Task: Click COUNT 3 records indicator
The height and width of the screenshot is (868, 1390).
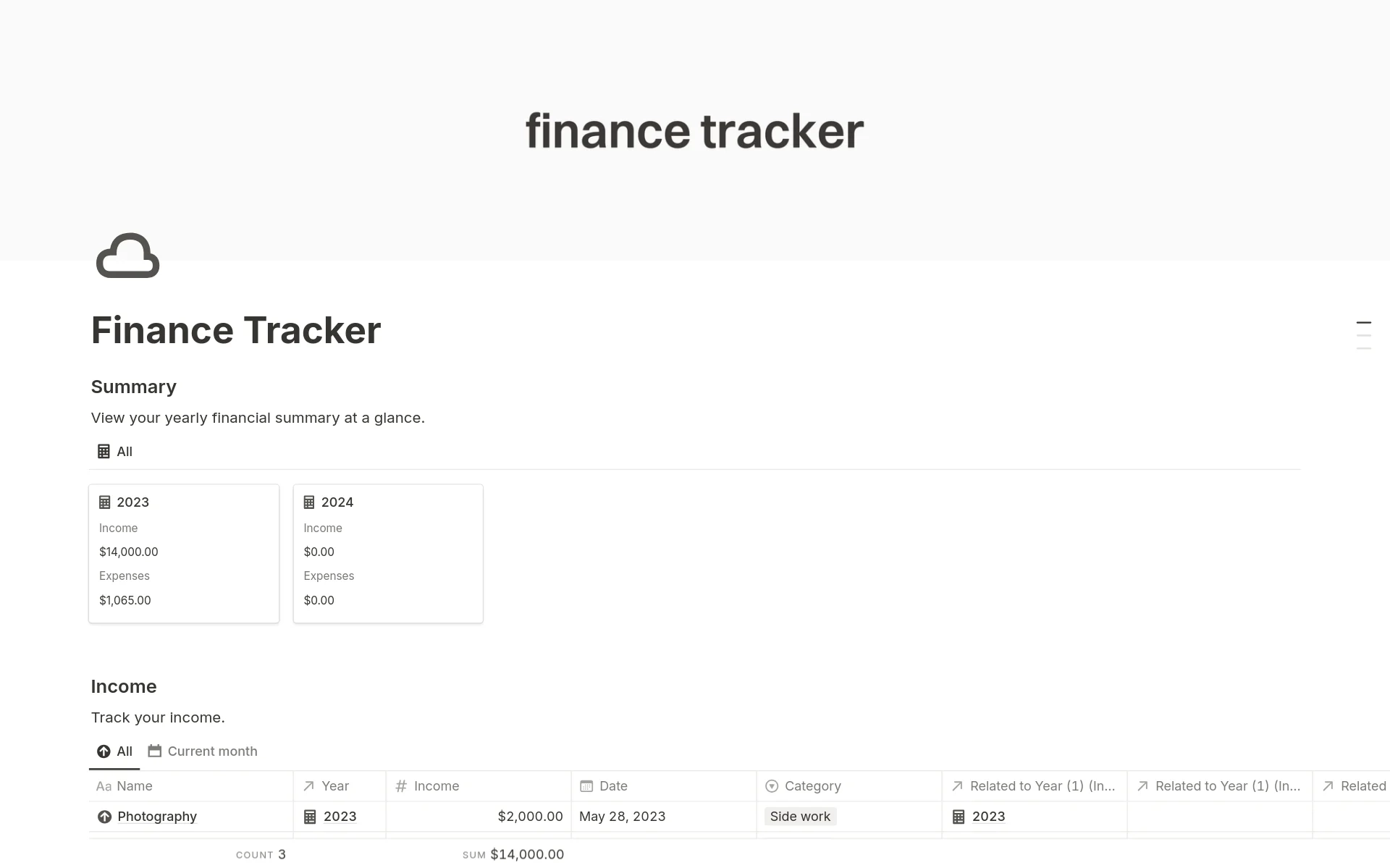Action: 260,854
